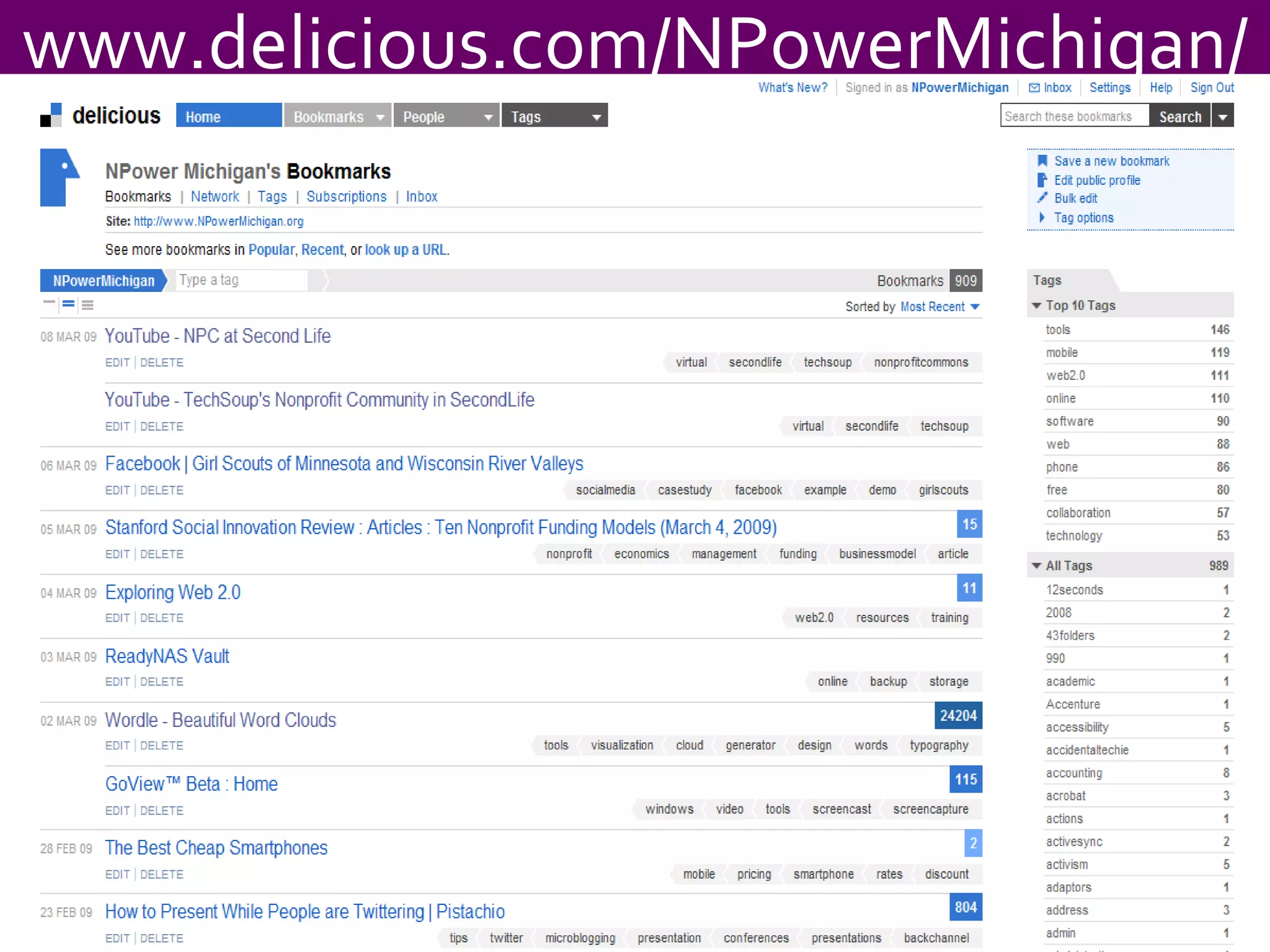Viewport: 1270px width, 952px height.
Task: Go to the Home tab
Action: pos(228,117)
